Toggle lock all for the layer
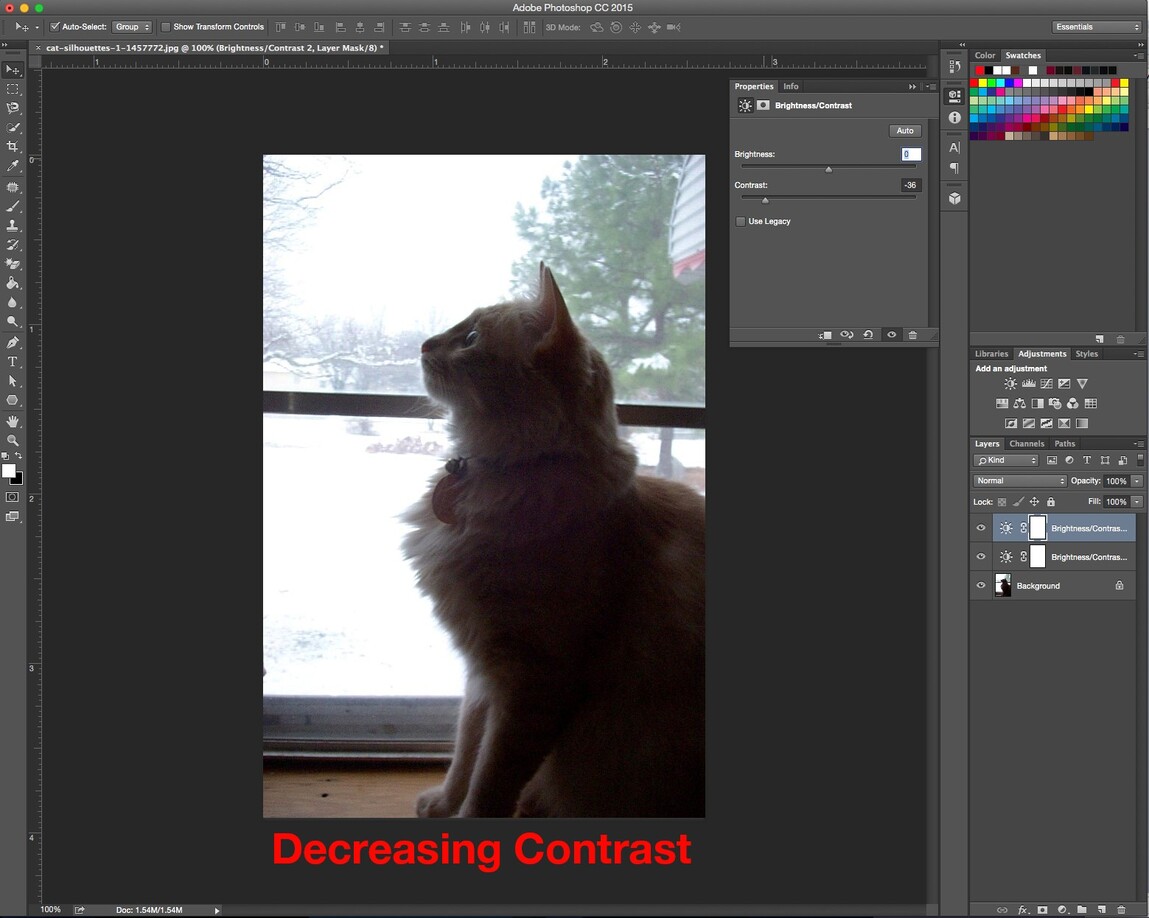This screenshot has height=918, width=1149. [1051, 502]
